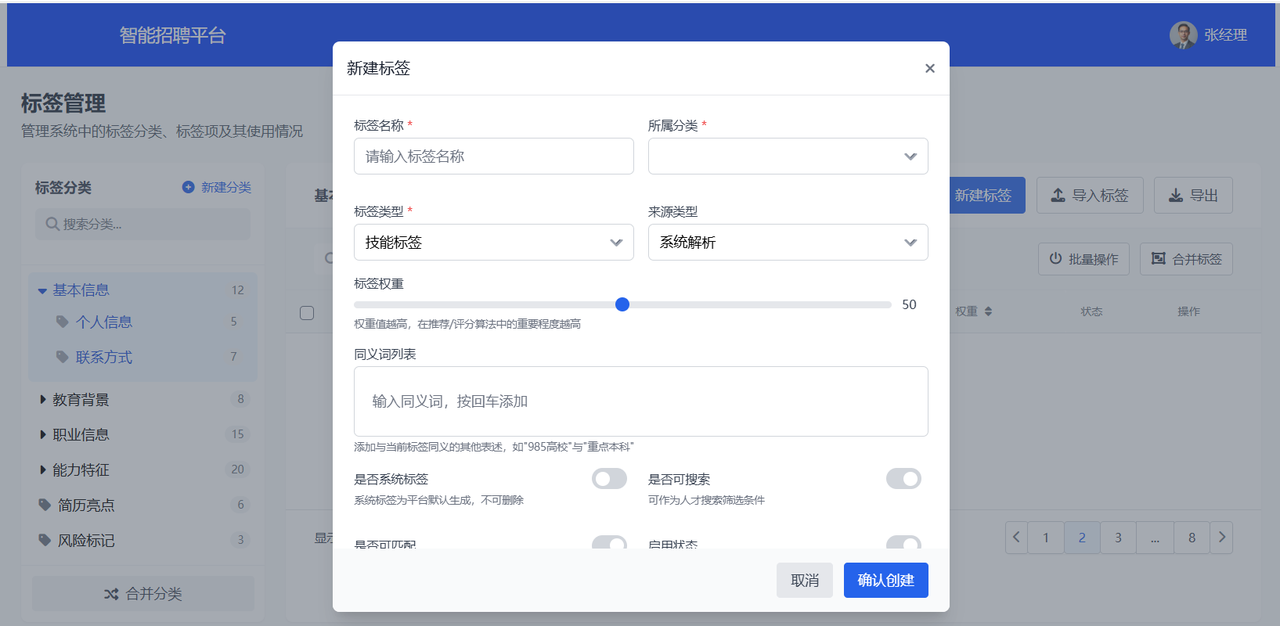Click the 智能招聘平台 title

pos(173,35)
